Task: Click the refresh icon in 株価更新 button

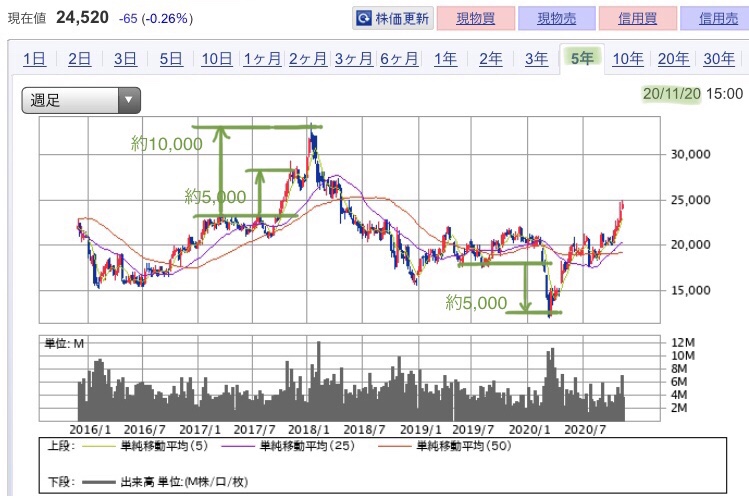Action: point(364,19)
